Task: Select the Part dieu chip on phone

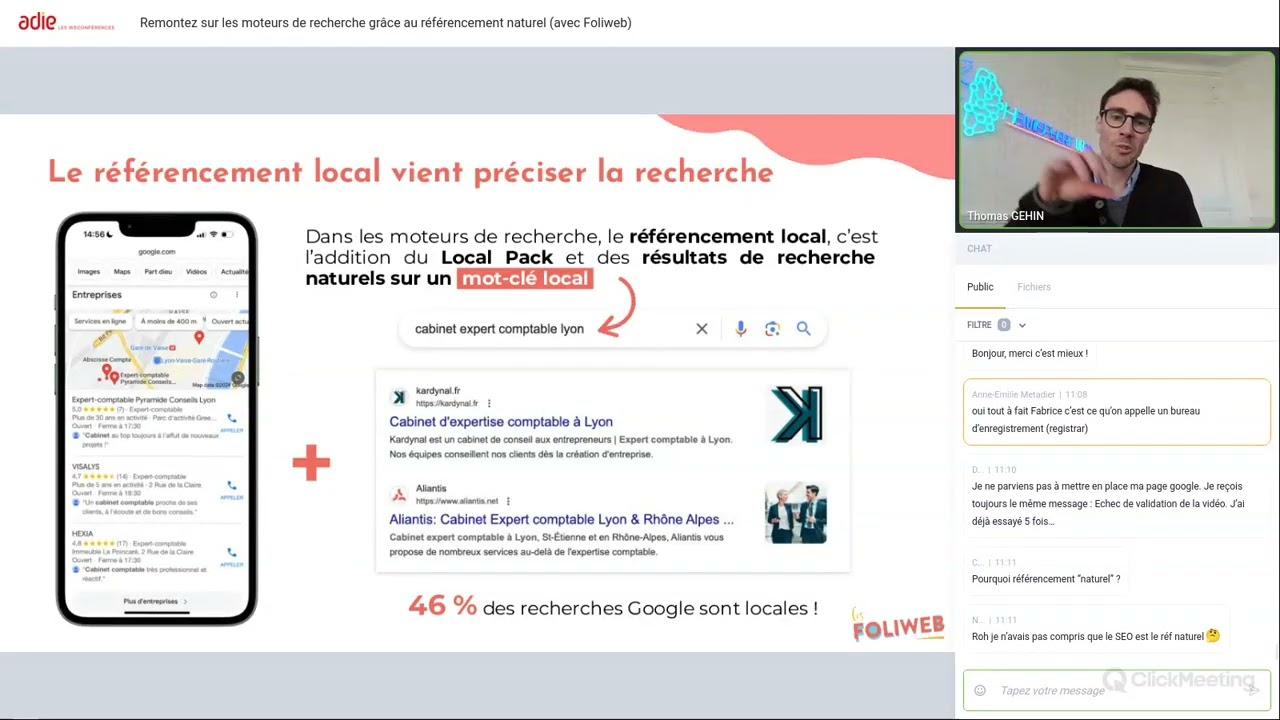Action: [x=158, y=272]
